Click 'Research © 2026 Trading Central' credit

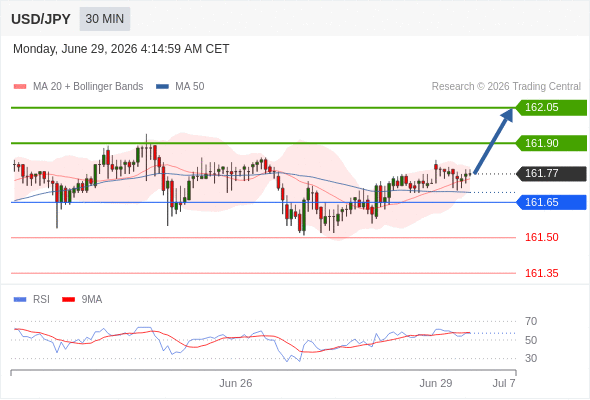506,87
